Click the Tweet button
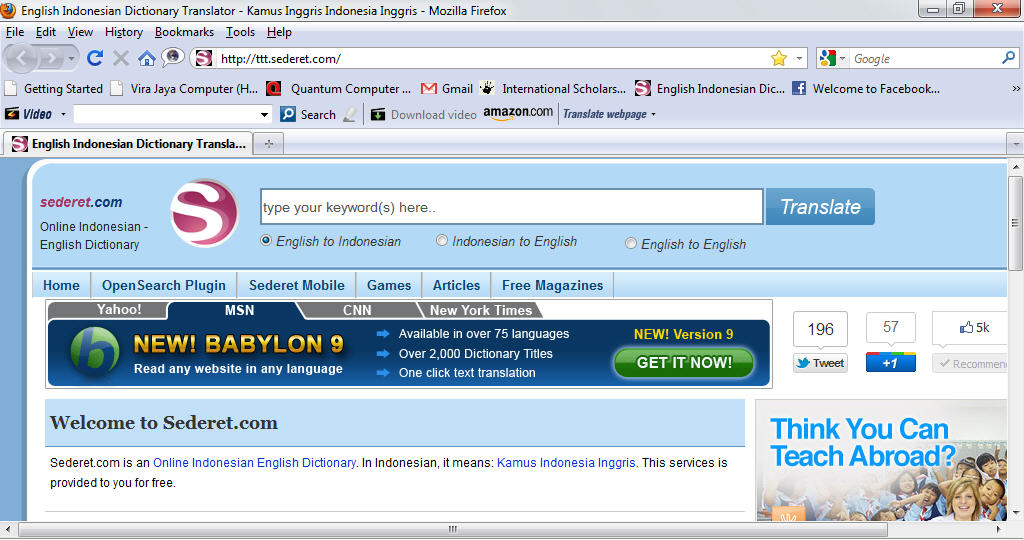 point(820,363)
